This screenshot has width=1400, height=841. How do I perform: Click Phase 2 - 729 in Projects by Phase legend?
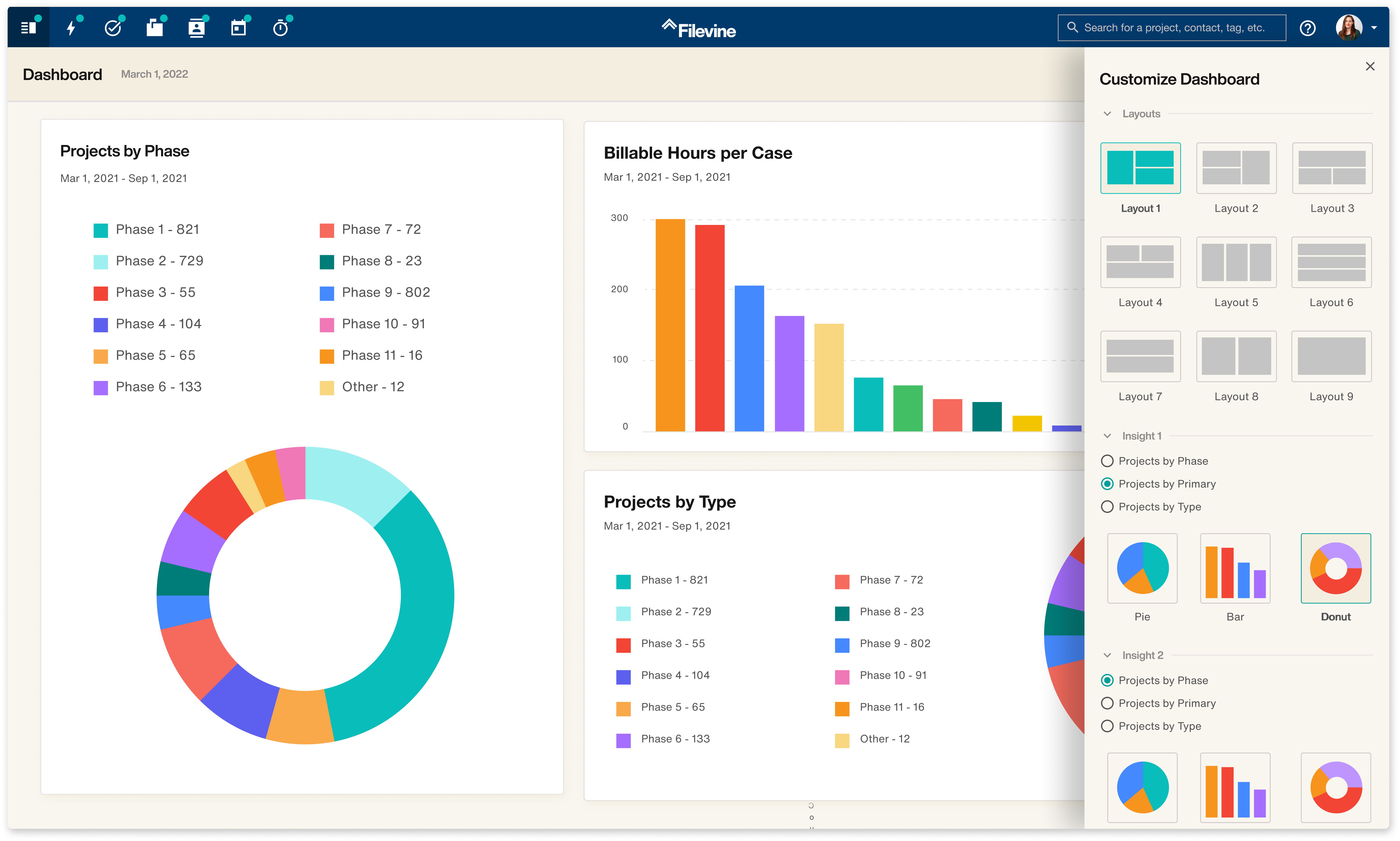point(159,261)
